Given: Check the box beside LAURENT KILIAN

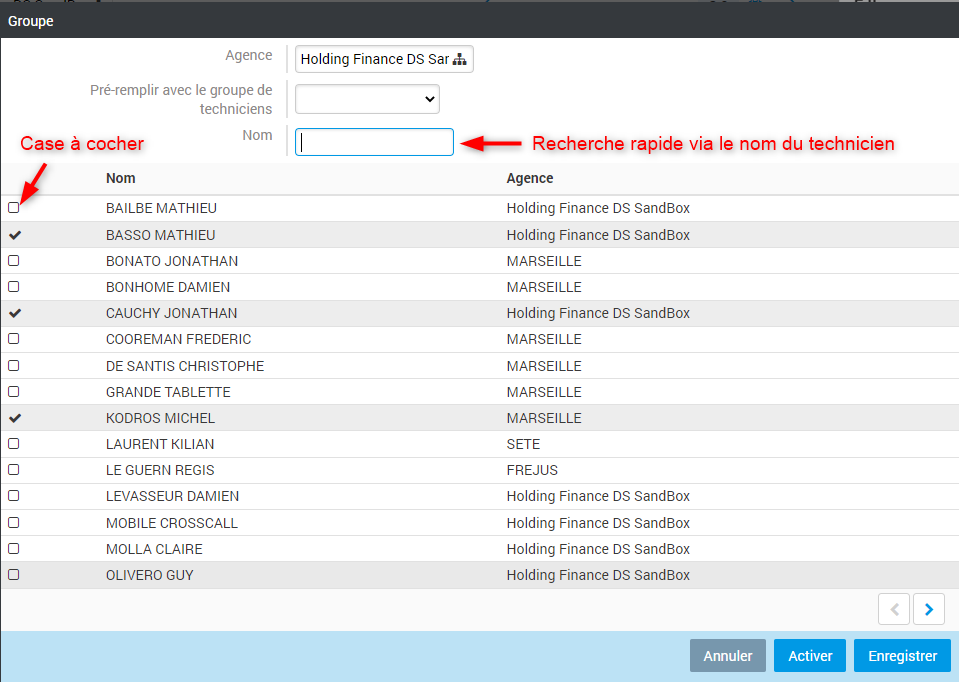Looking at the screenshot, I should pos(14,444).
